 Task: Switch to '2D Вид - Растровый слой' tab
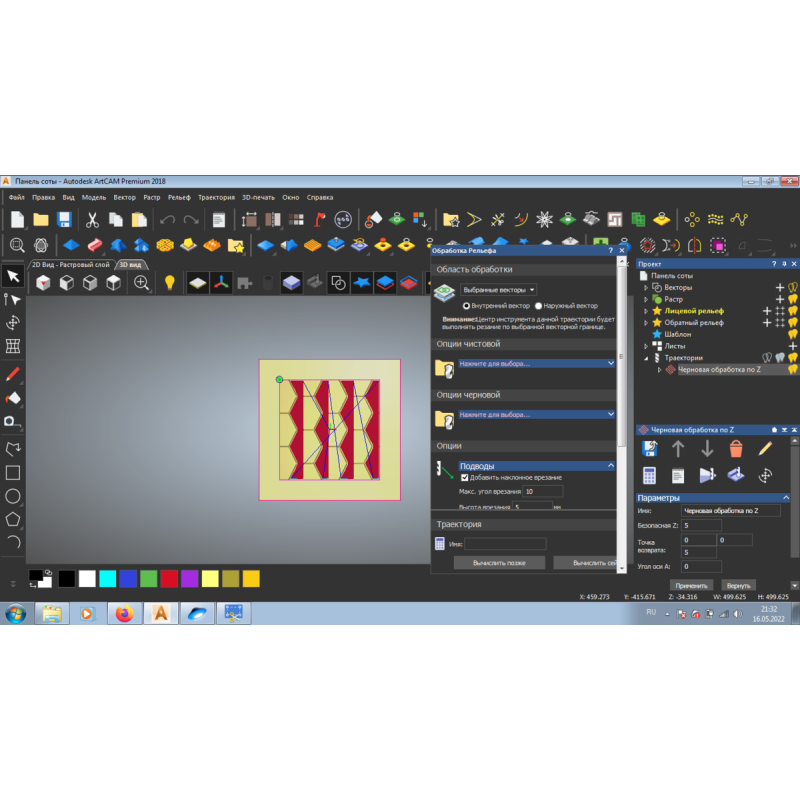coord(70,264)
